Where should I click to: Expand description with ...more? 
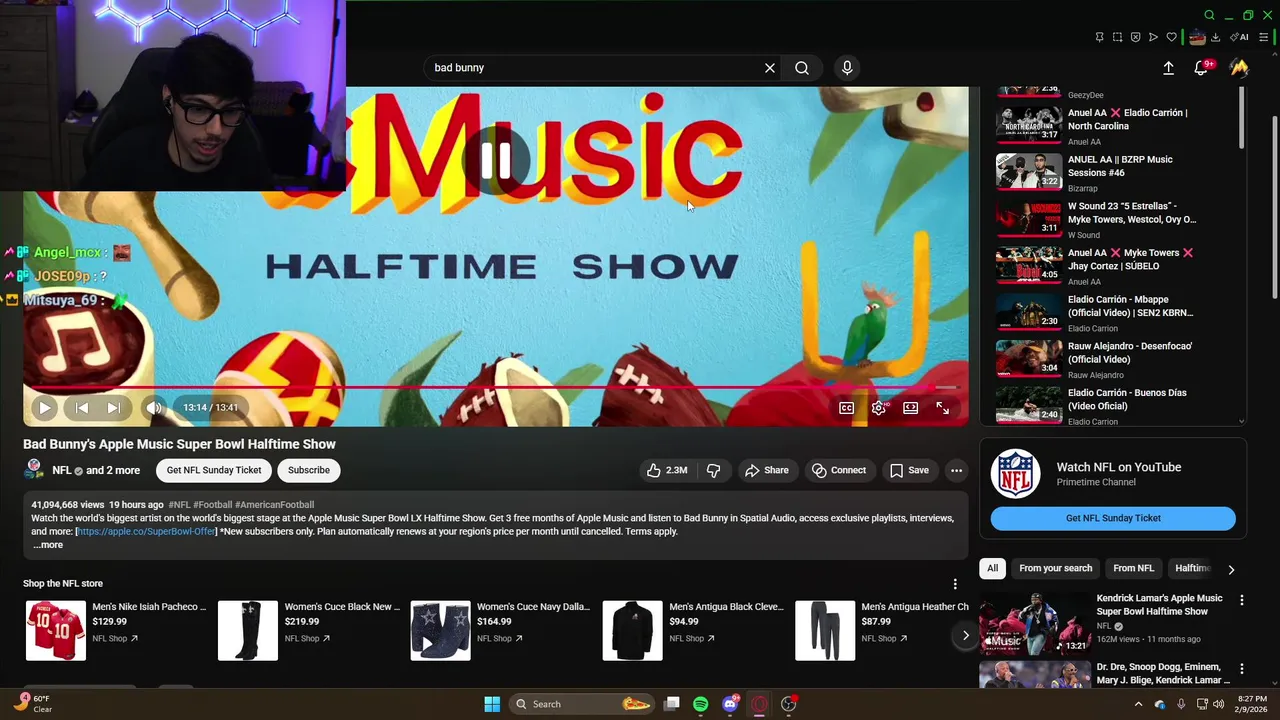[48, 545]
